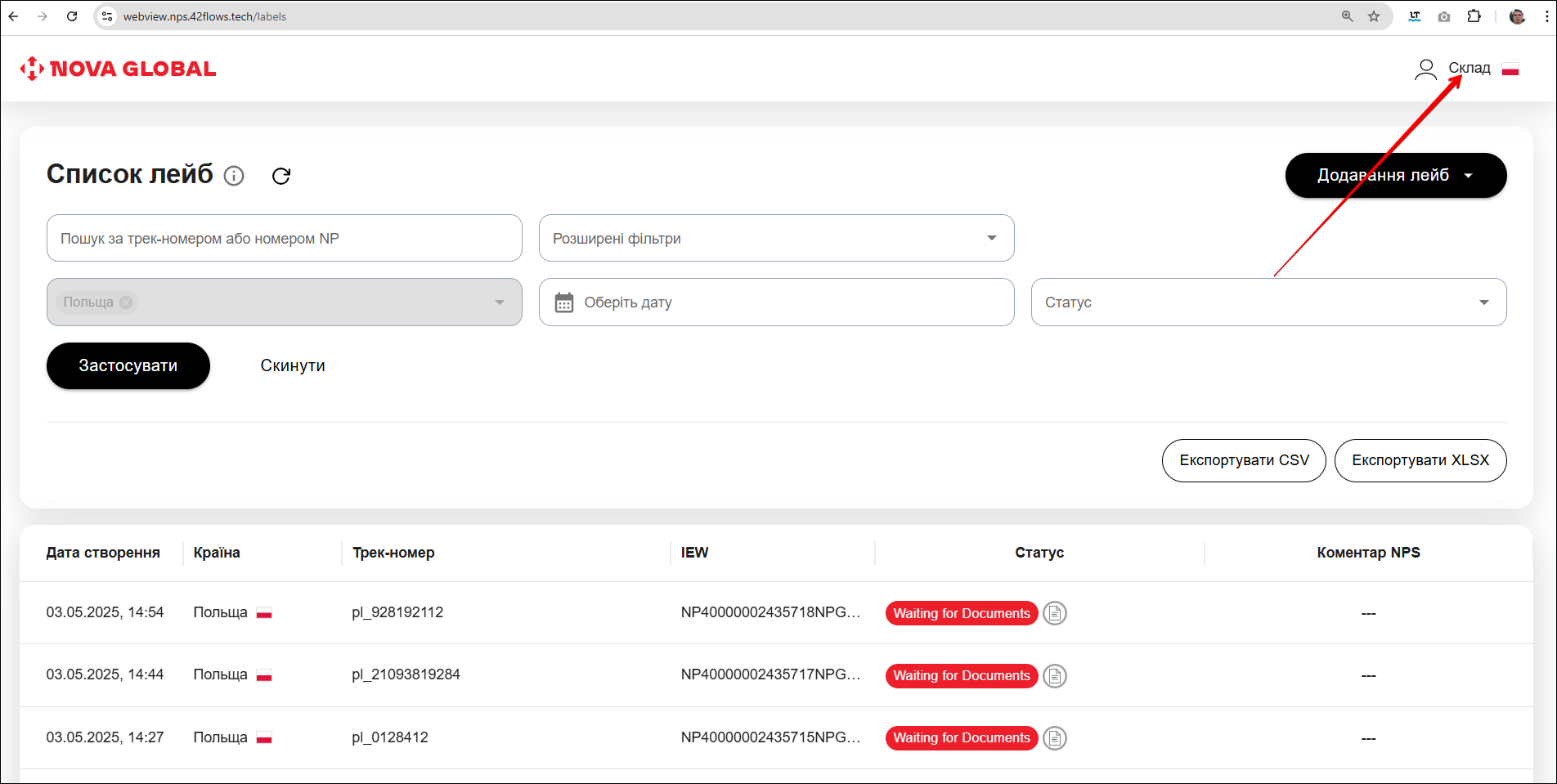Viewport: 1557px width, 784px height.
Task: Click Скинути to reset filters
Action: coord(293,365)
